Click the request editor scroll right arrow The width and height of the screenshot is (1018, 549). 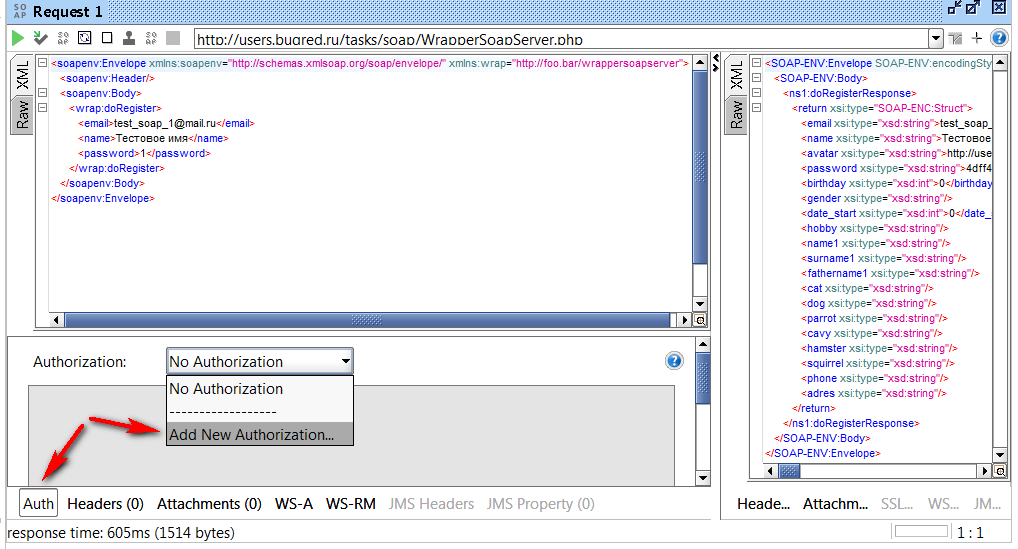(684, 320)
